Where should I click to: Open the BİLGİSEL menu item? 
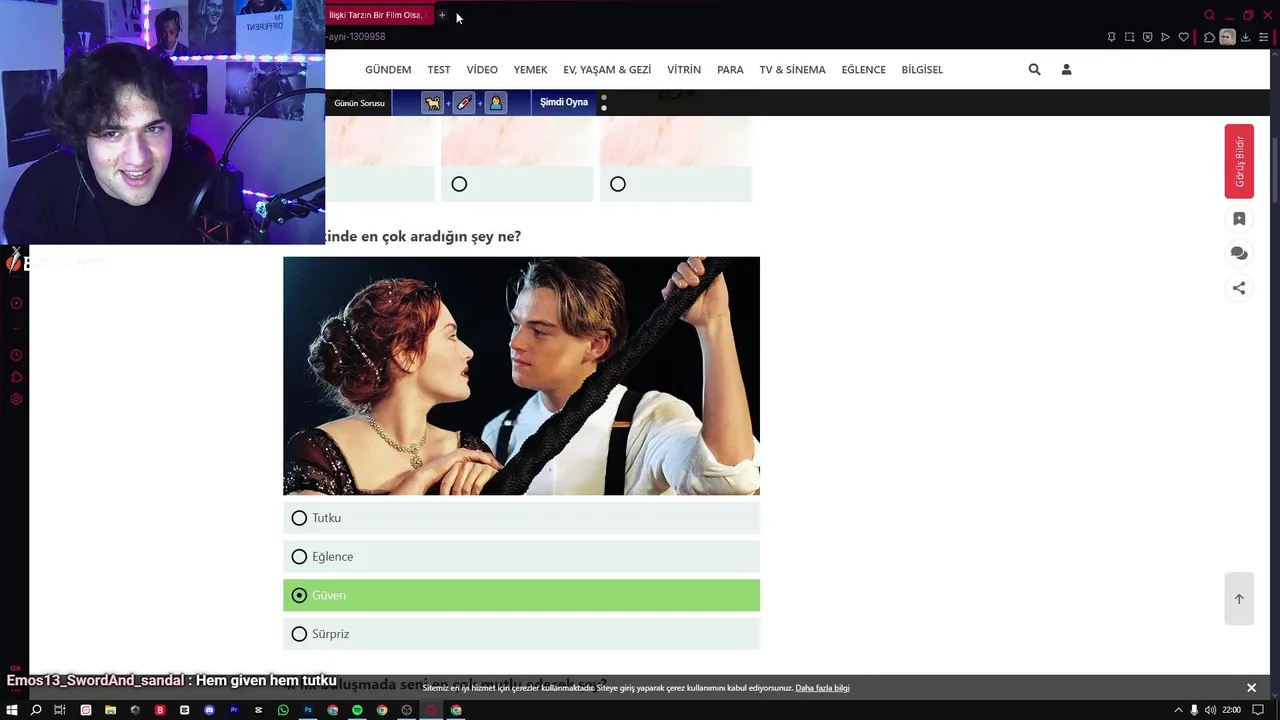[922, 70]
